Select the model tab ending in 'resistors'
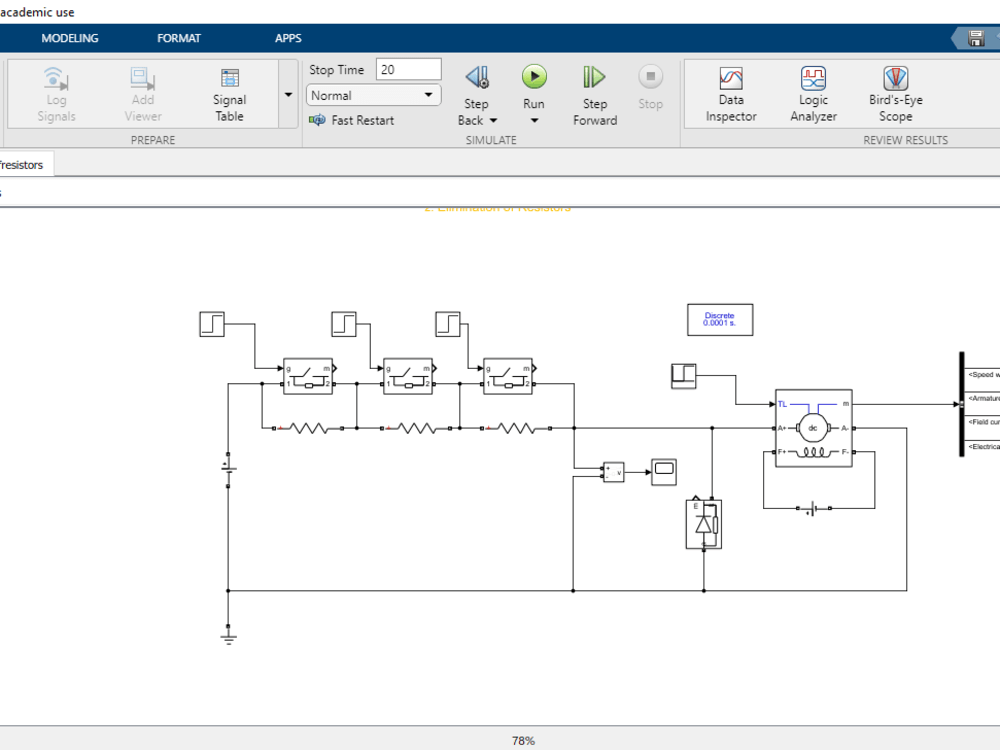1000x750 pixels. tap(26, 165)
